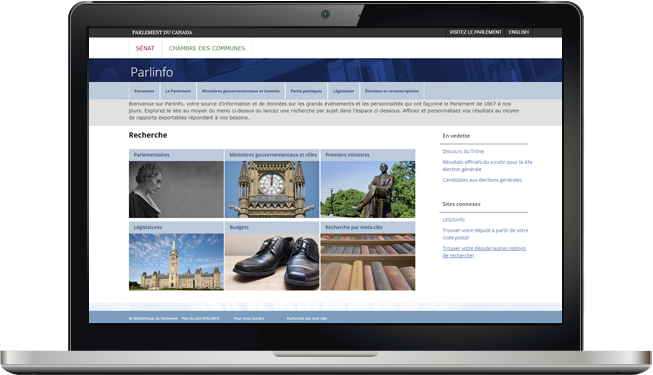Open the Personnes menu
The height and width of the screenshot is (375, 653).
[x=144, y=91]
